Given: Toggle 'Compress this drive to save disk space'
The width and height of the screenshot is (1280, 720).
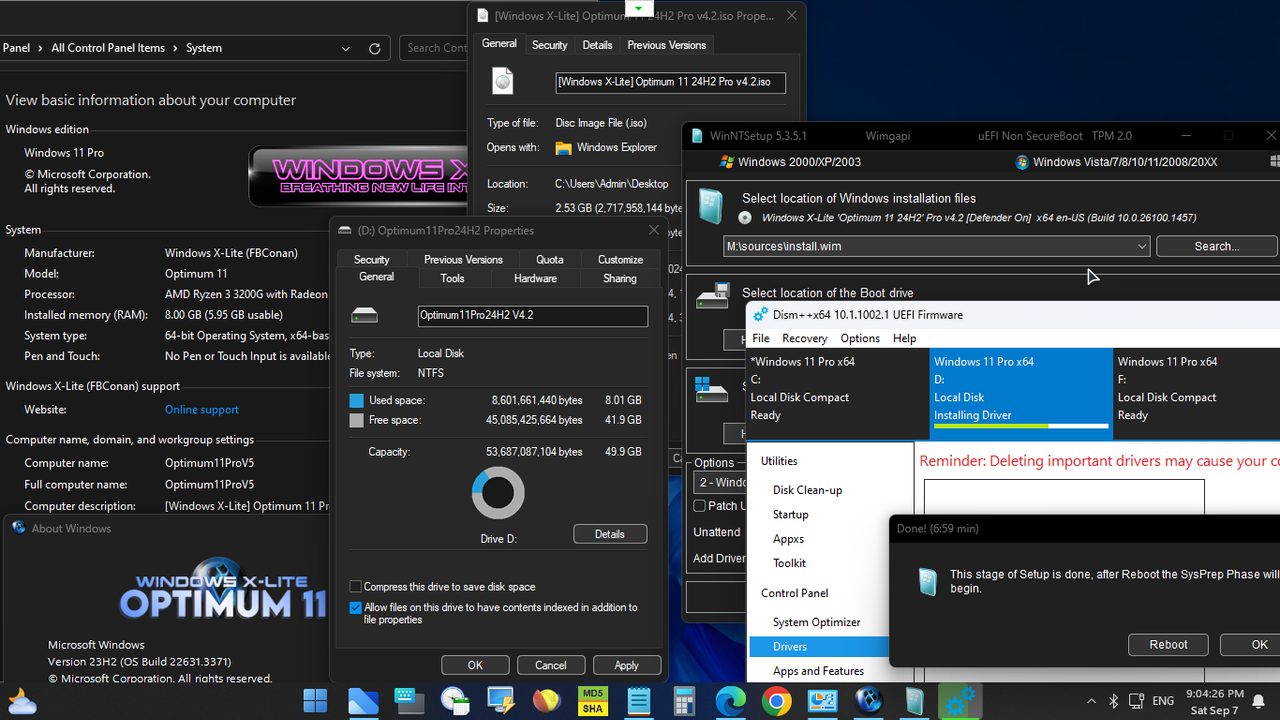Looking at the screenshot, I should coord(355,587).
